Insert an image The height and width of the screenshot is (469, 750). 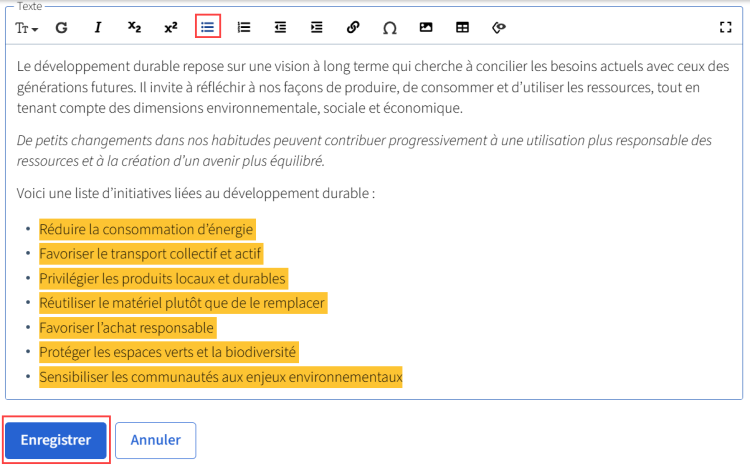pyautogui.click(x=426, y=28)
